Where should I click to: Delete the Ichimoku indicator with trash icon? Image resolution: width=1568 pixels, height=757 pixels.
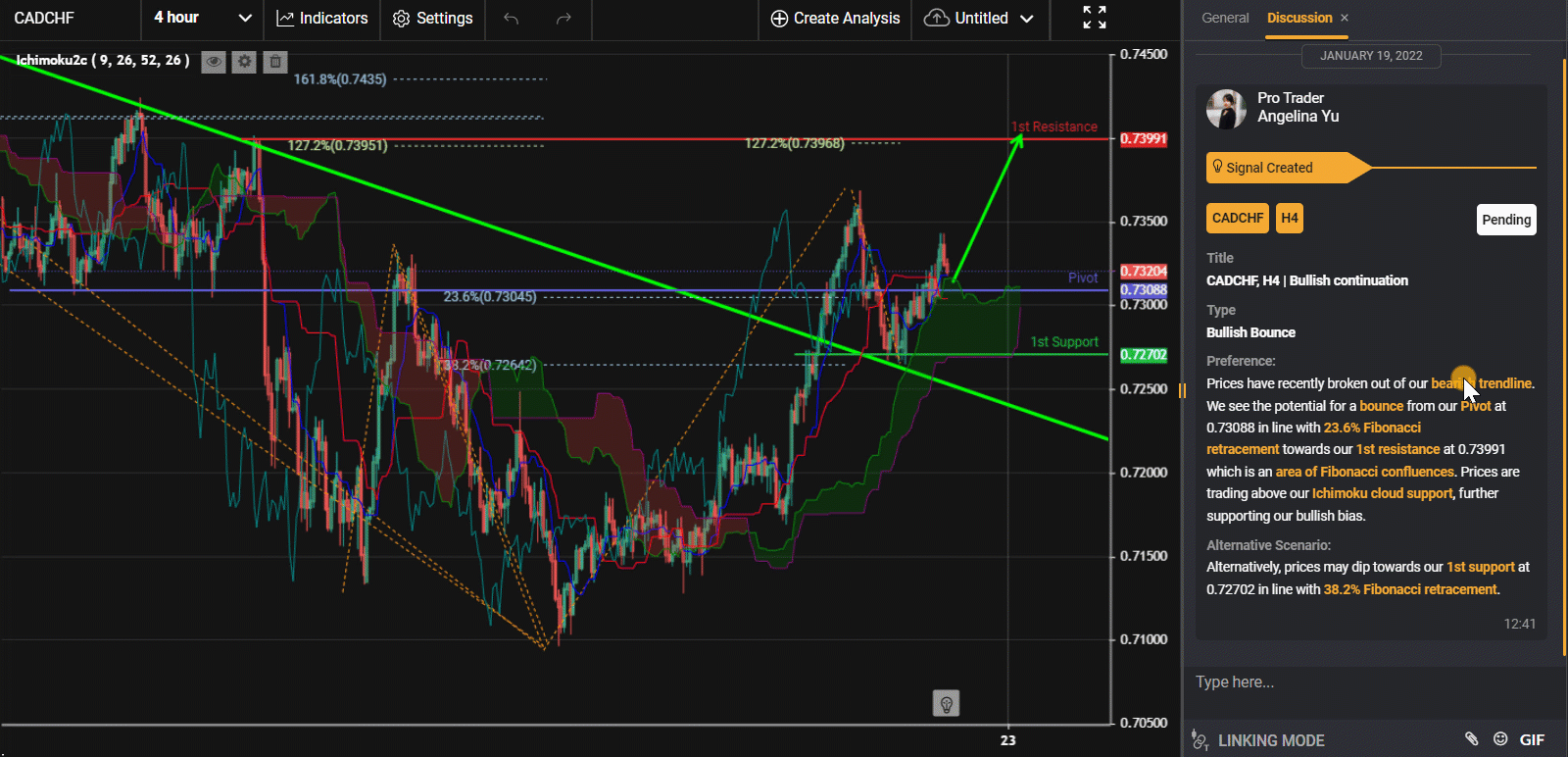click(275, 61)
